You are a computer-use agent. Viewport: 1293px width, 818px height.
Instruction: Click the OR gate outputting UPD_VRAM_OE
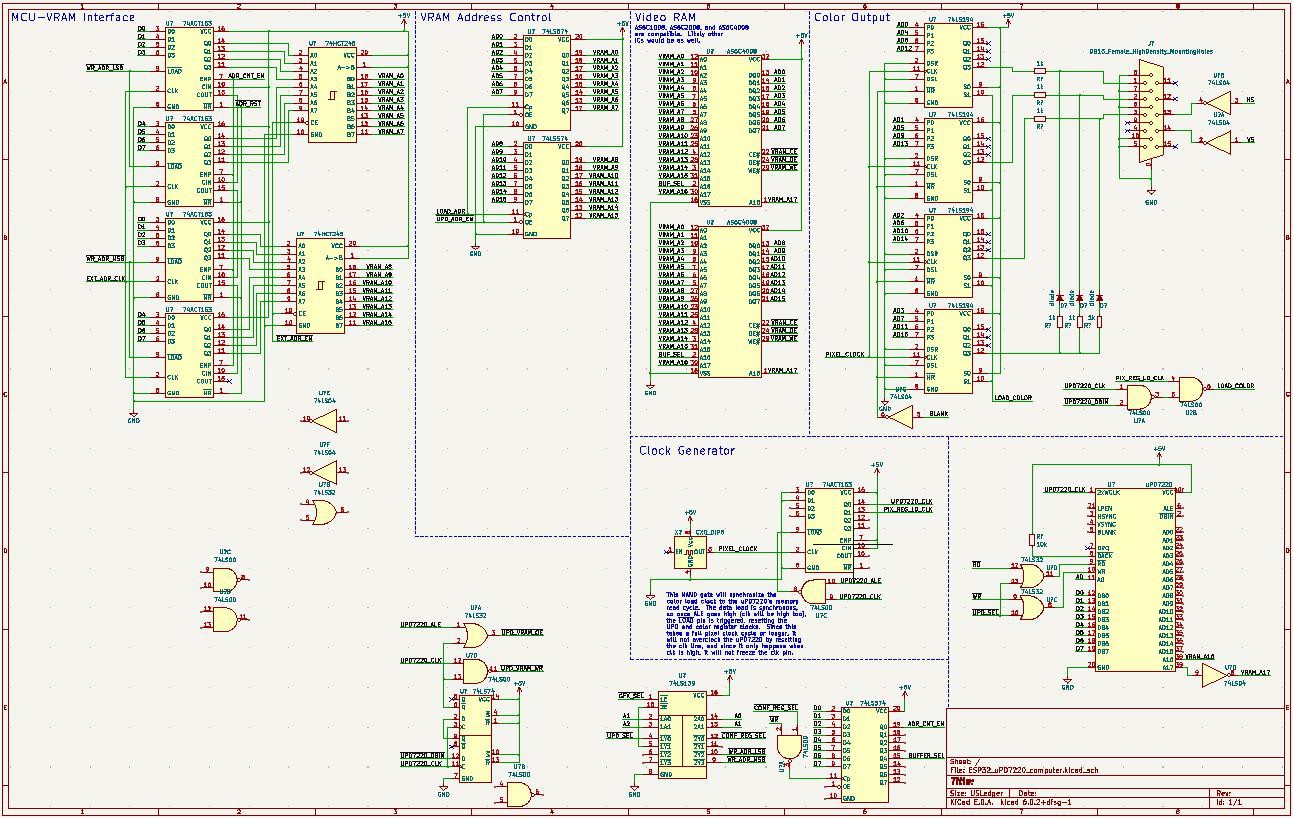click(x=475, y=636)
